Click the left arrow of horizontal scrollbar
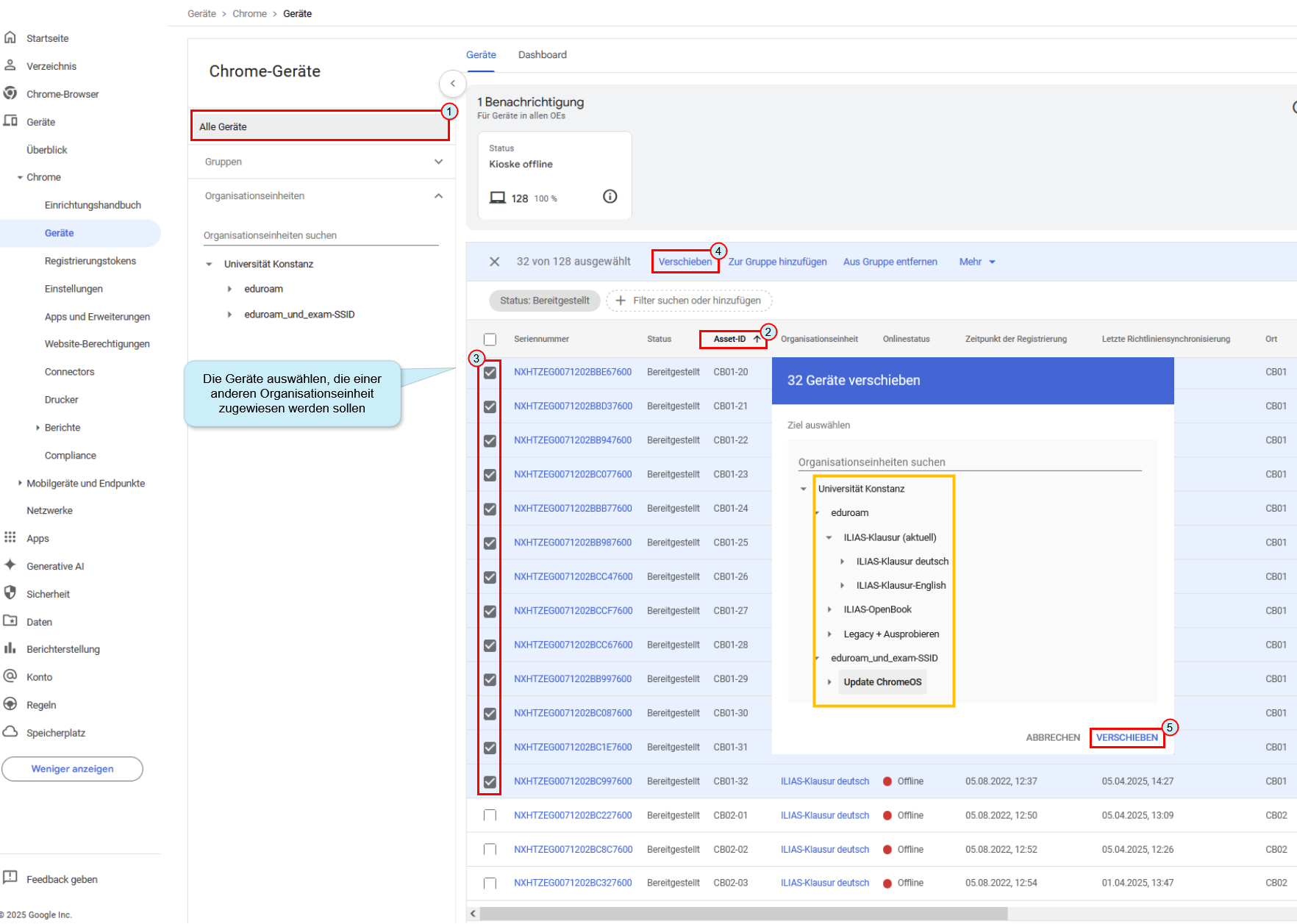The image size is (1297, 924). tap(473, 914)
